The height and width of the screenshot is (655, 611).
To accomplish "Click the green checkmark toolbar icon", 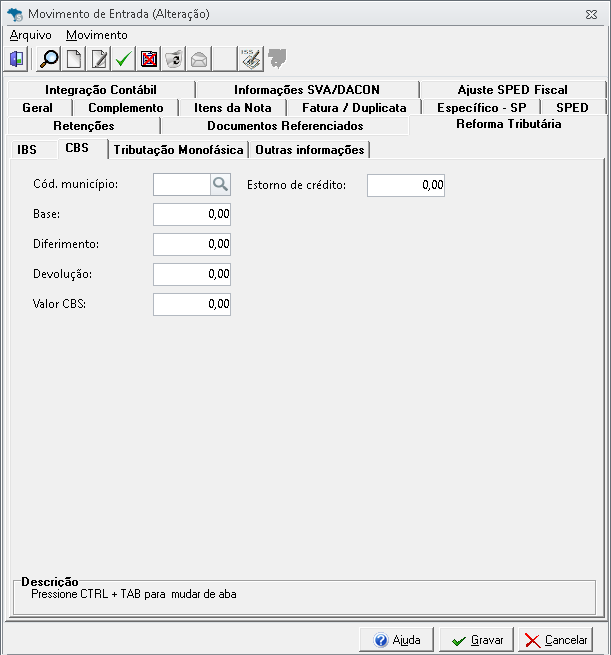I will point(124,59).
